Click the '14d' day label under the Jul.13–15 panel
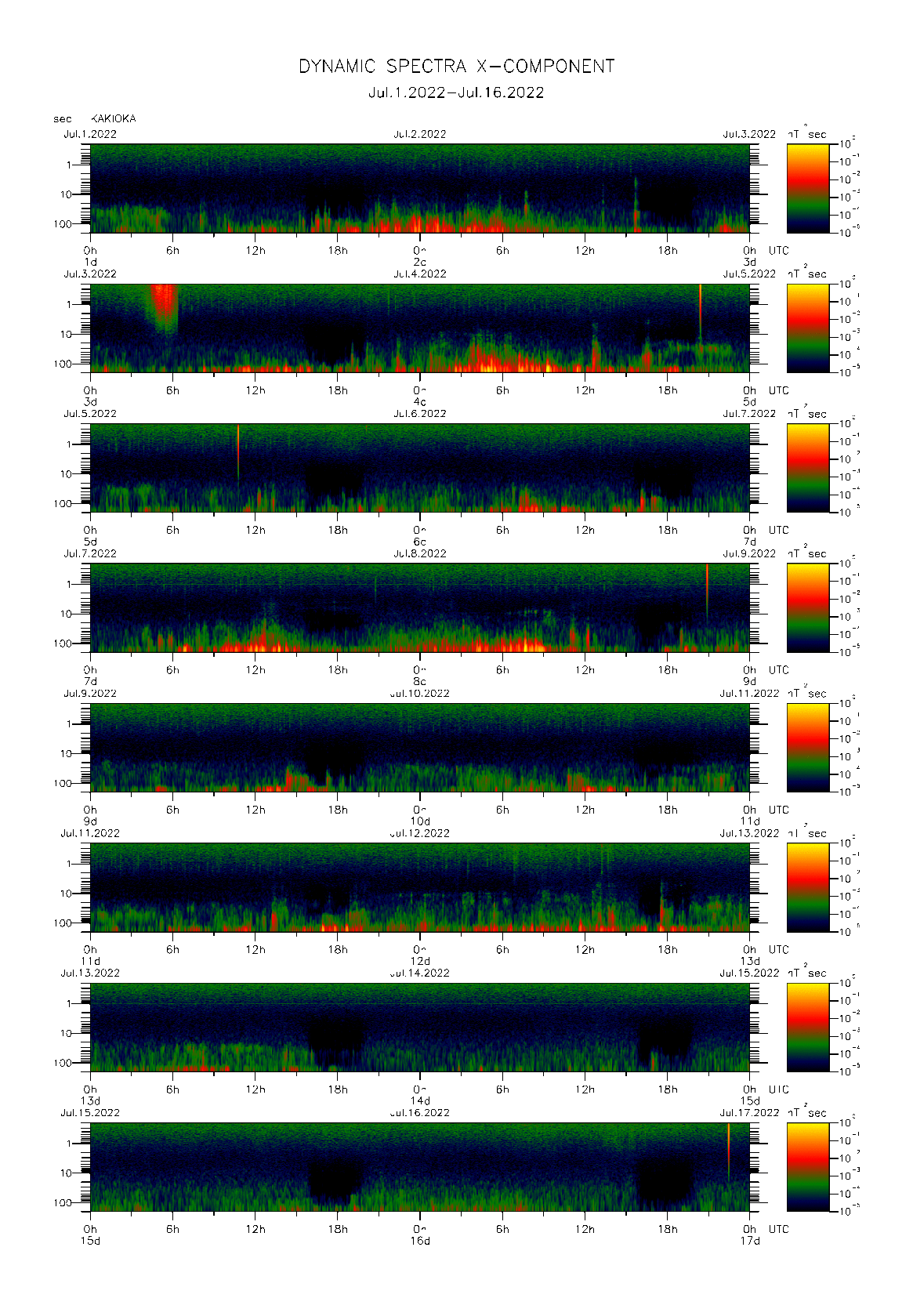Screen dimensions: 913x1316 (x=420, y=1101)
